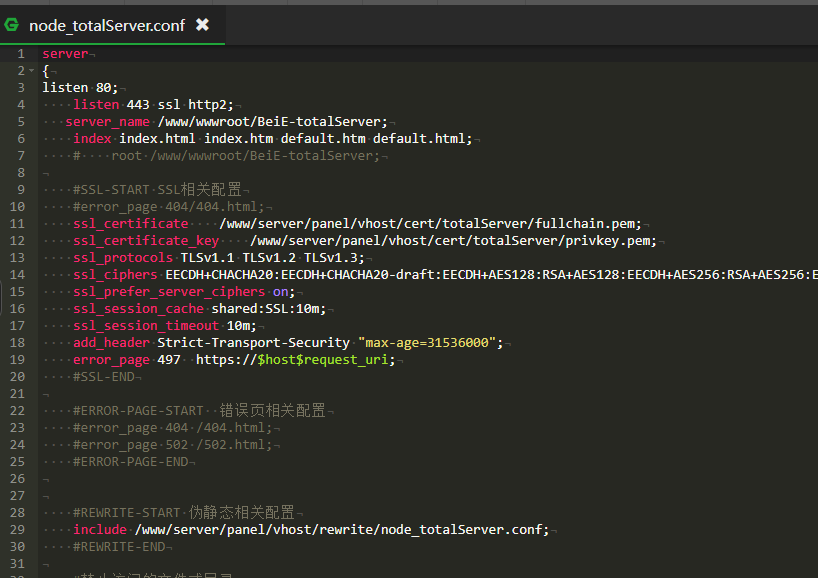Click 'TLSv1.1 TLSv1.2 TLSv1.3;' text
Image resolution: width=818 pixels, height=578 pixels.
coord(272,258)
